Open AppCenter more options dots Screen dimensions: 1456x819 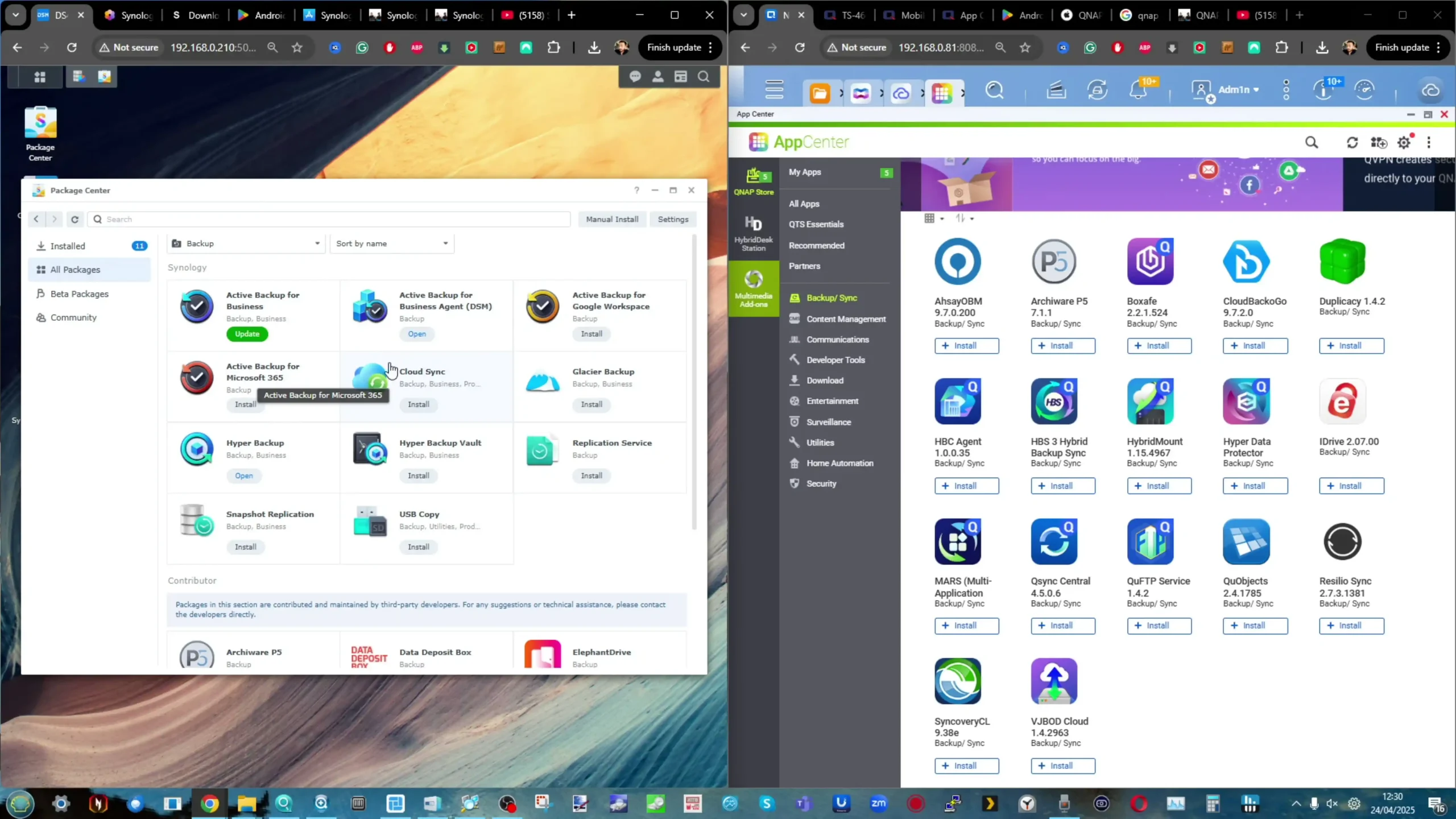tap(1429, 142)
